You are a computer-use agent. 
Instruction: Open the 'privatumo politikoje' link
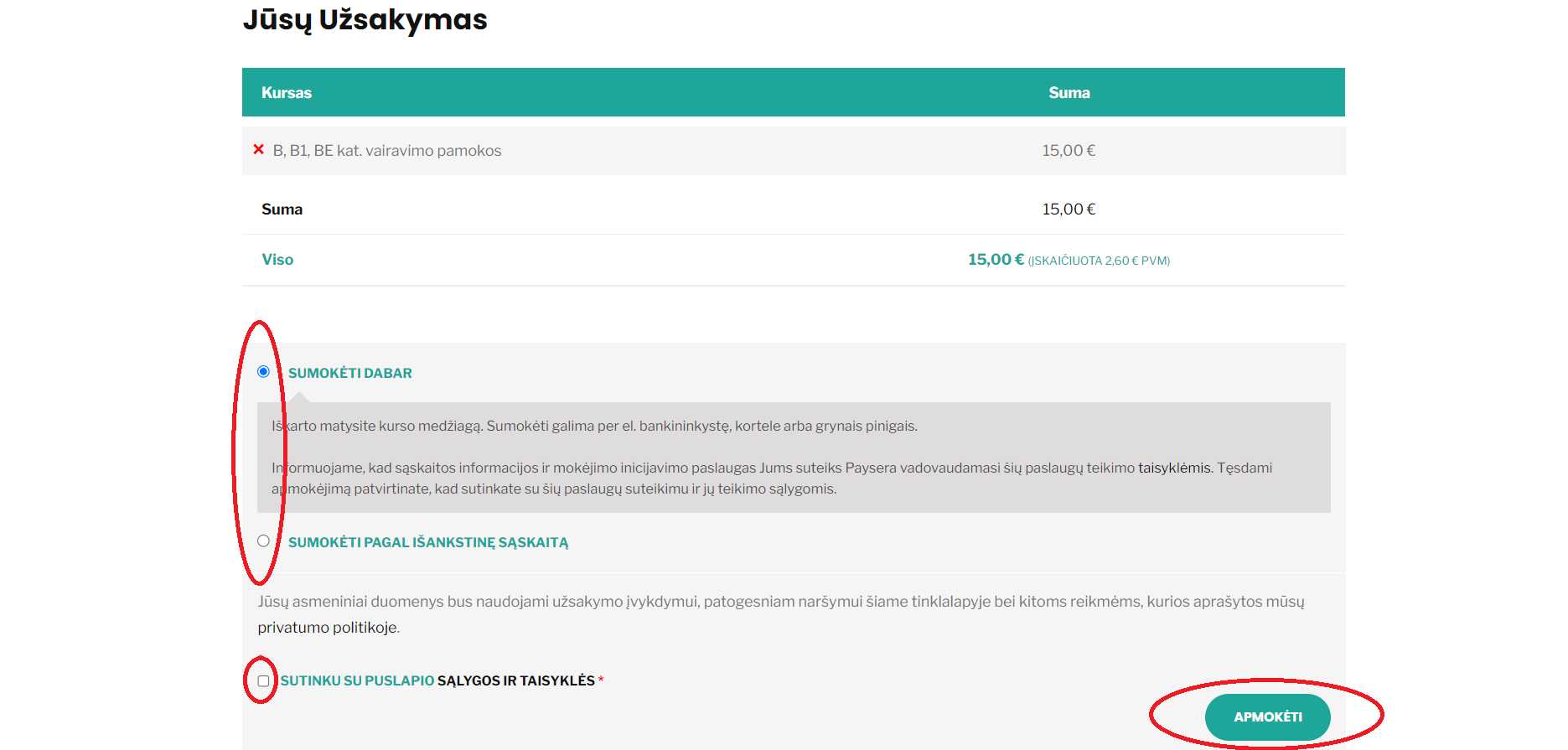coord(327,628)
